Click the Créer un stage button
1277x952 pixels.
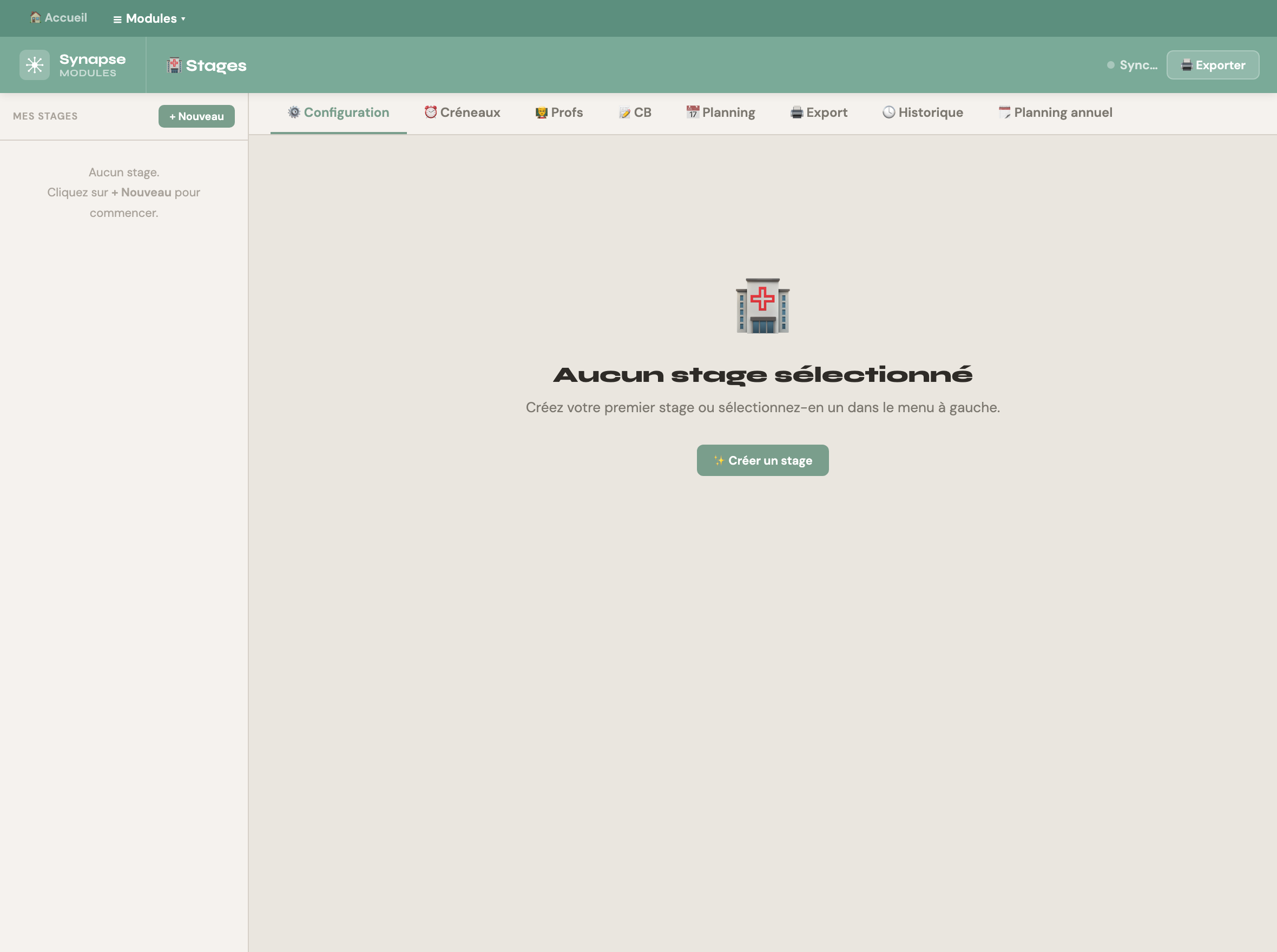pos(762,460)
